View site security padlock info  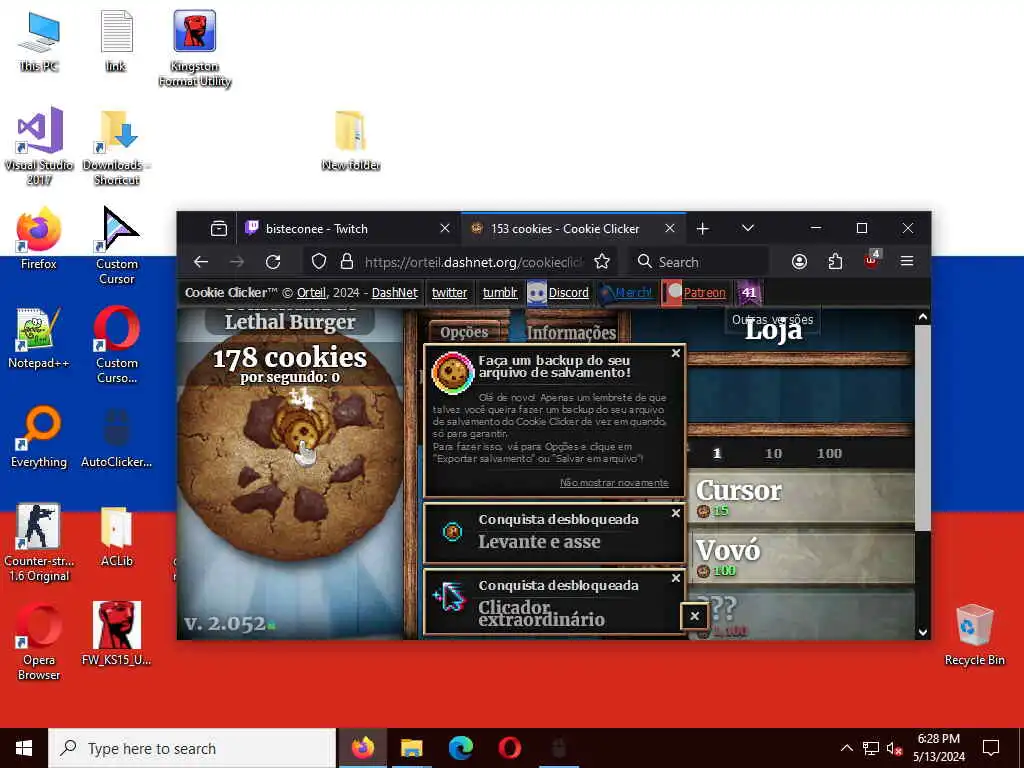point(347,262)
